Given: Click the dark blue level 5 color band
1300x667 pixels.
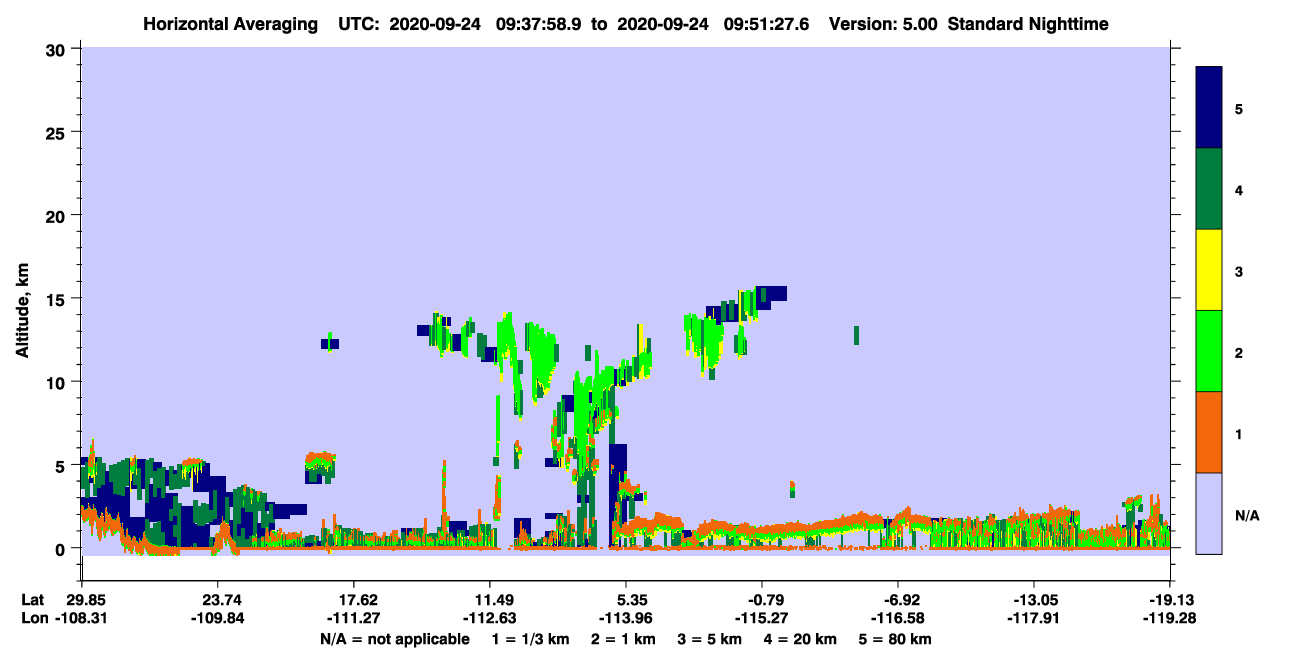Looking at the screenshot, I should tap(1209, 108).
